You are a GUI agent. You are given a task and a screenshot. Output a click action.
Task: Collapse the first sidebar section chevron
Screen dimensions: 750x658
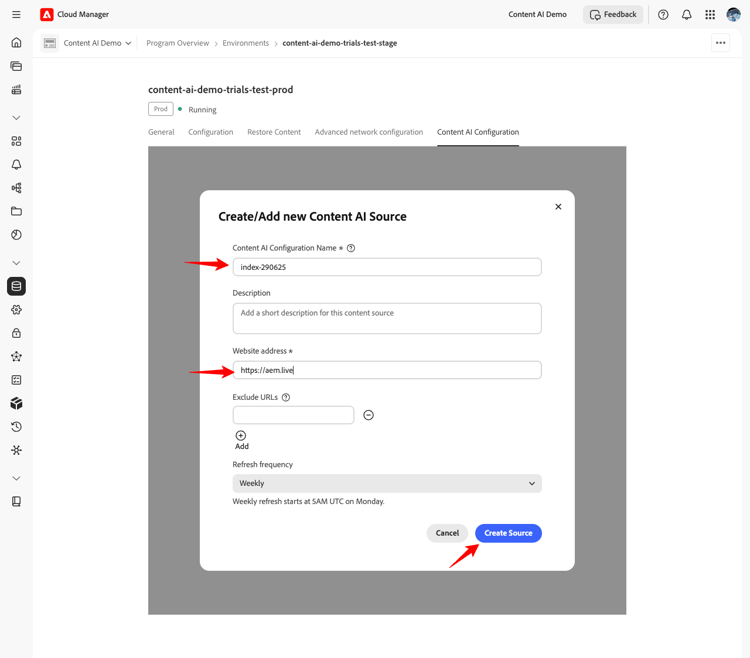pyautogui.click(x=16, y=118)
